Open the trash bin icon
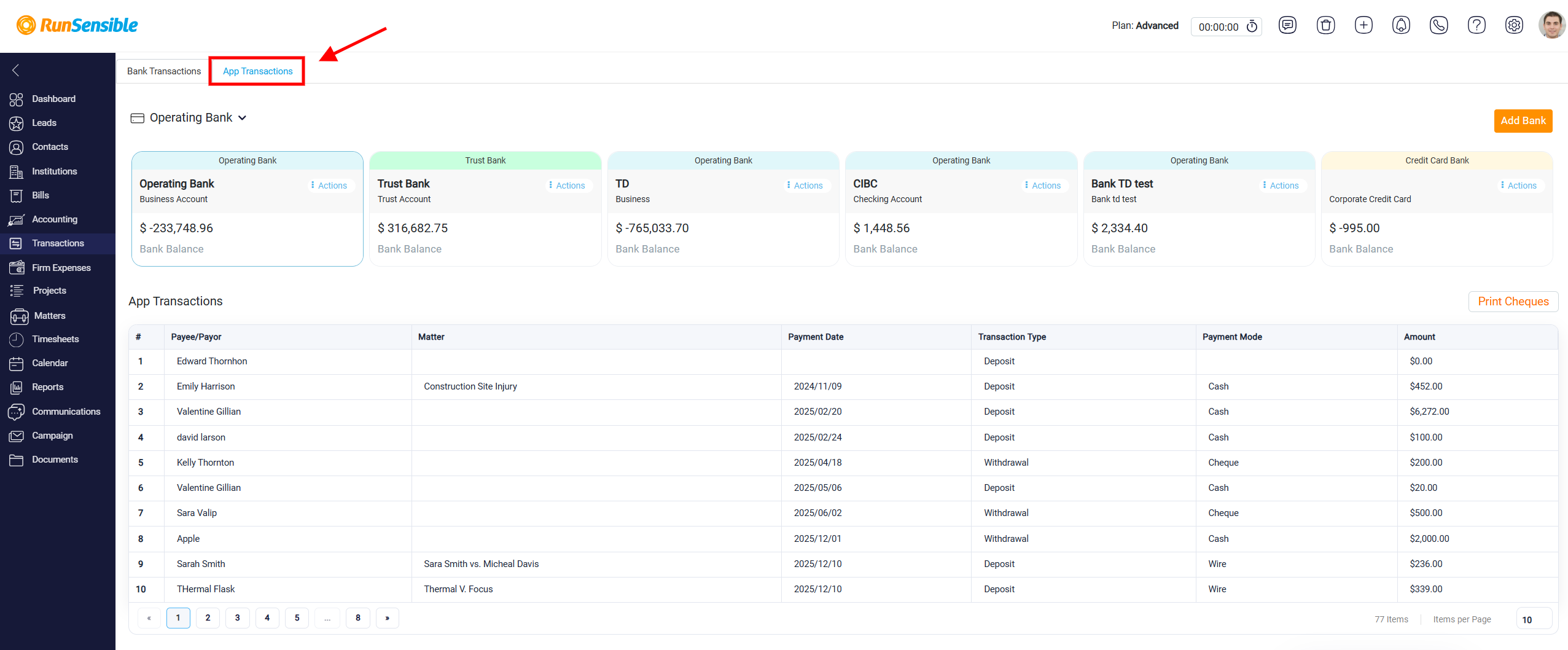 click(1325, 25)
